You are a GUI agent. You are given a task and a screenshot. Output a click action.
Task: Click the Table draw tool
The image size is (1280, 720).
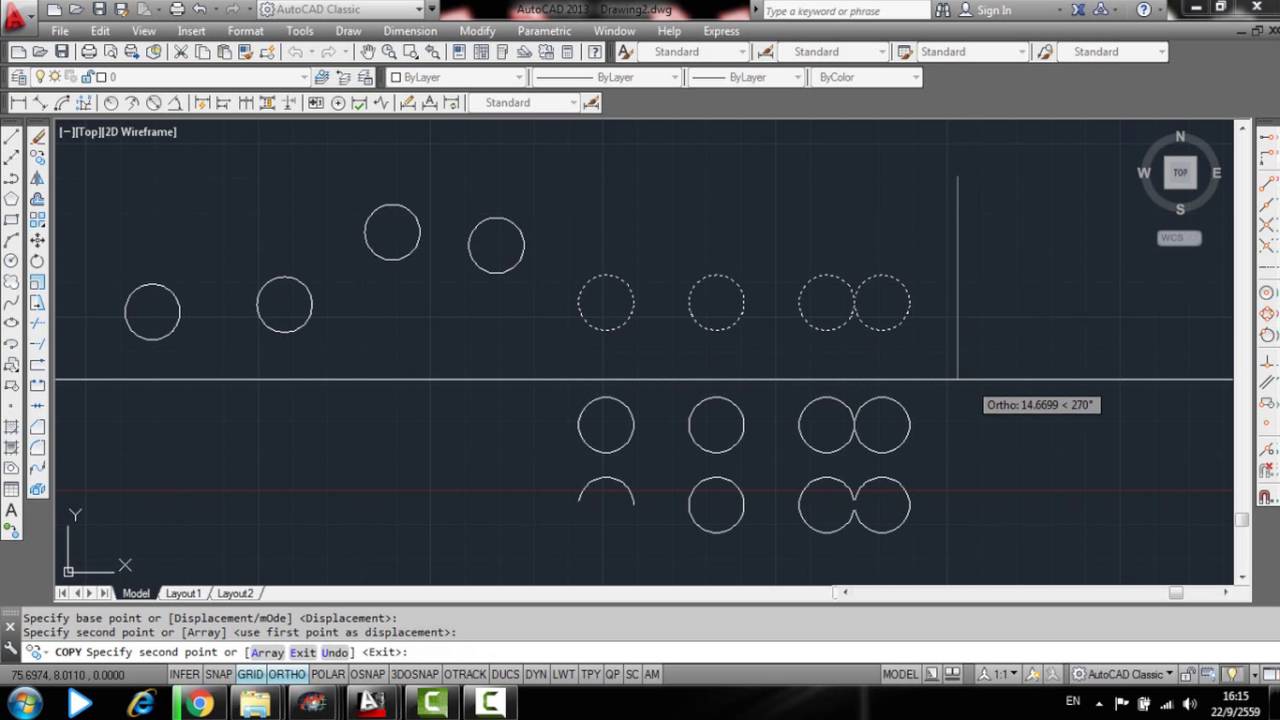tap(12, 489)
